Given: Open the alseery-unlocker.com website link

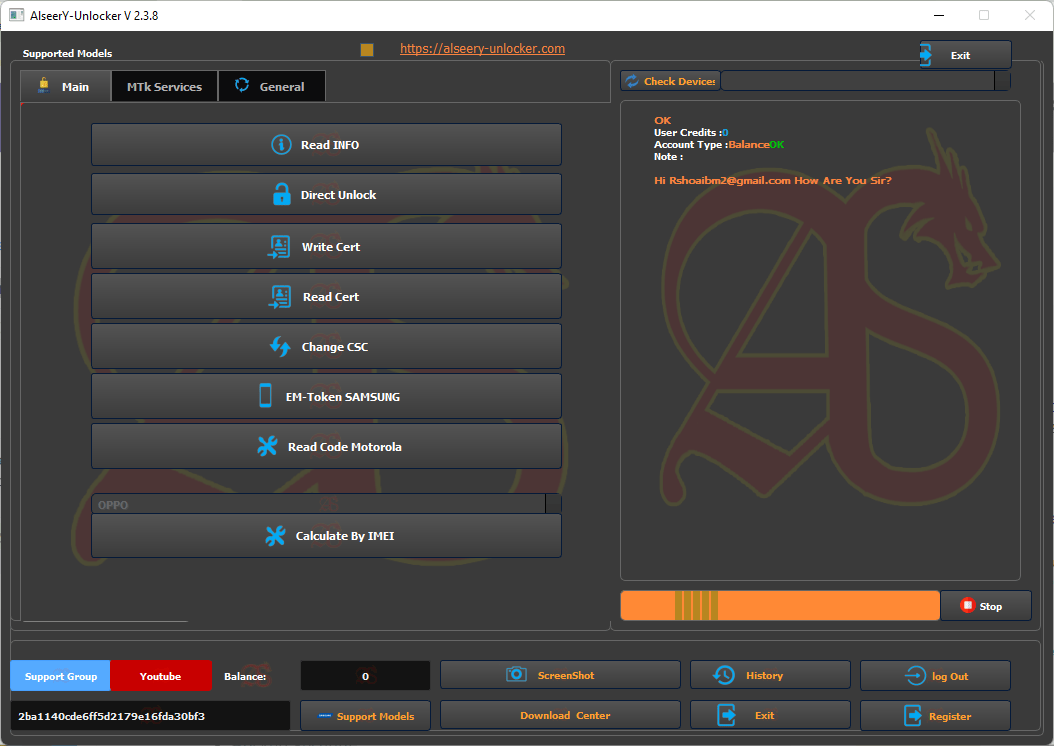Looking at the screenshot, I should [x=482, y=49].
